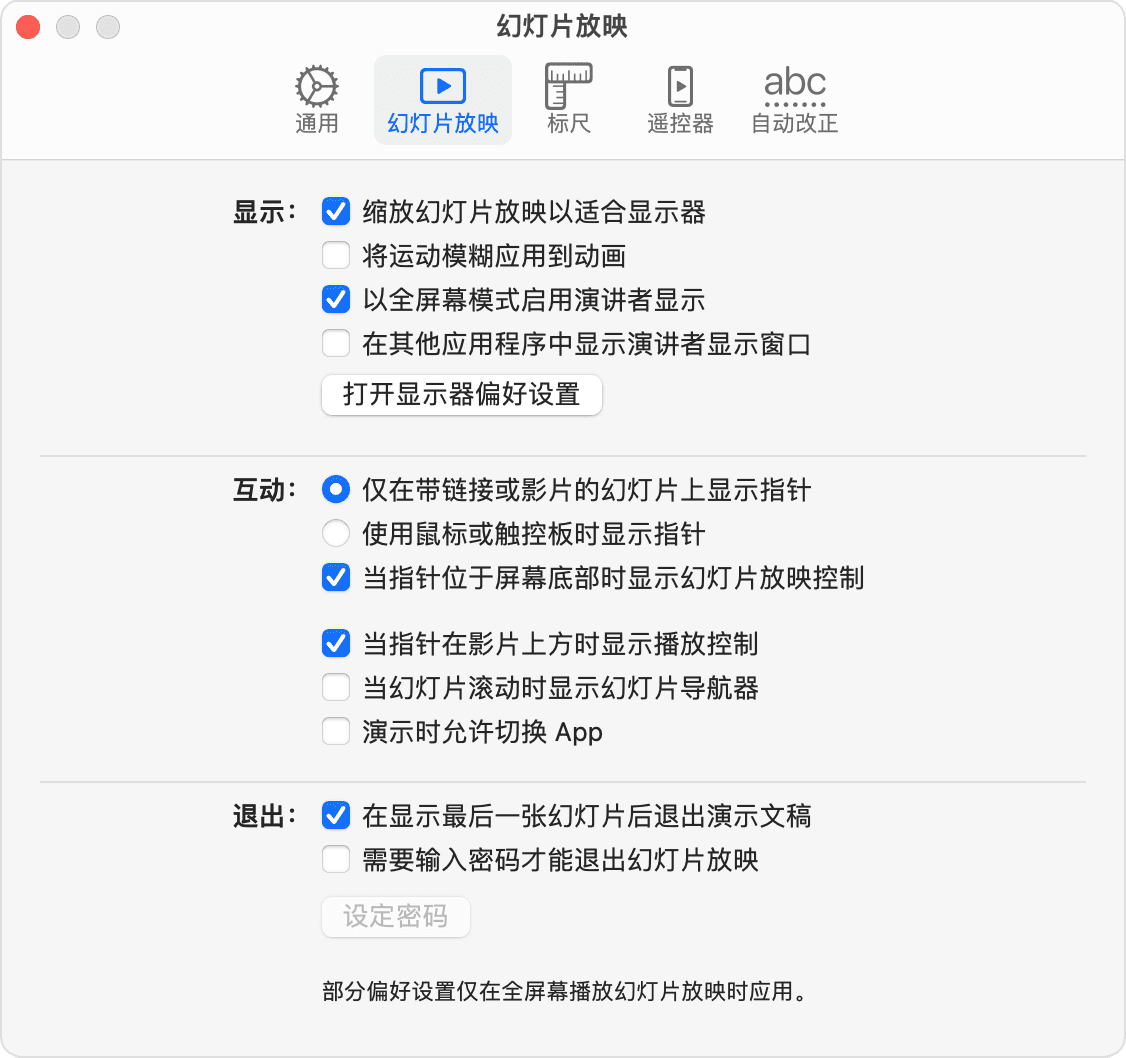Select the 幻灯片放映 slideshow play icon tab
Screen dimensions: 1126x1058
pos(442,100)
